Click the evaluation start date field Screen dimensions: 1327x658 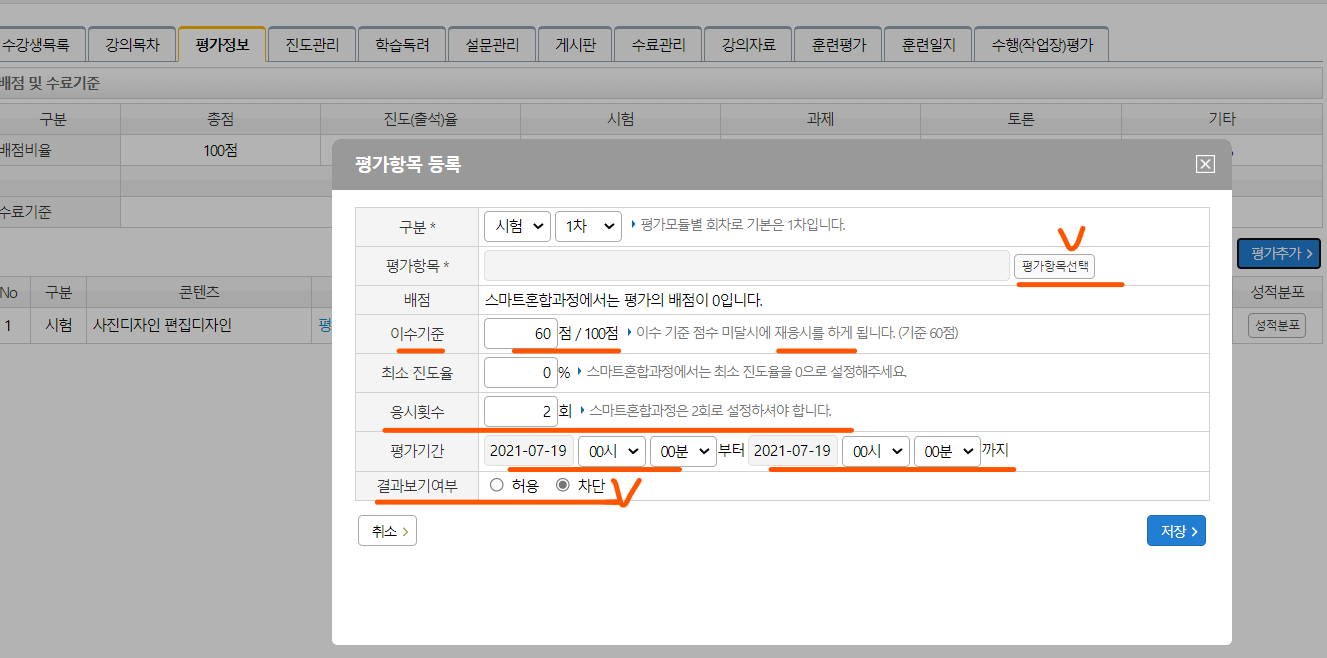529,451
